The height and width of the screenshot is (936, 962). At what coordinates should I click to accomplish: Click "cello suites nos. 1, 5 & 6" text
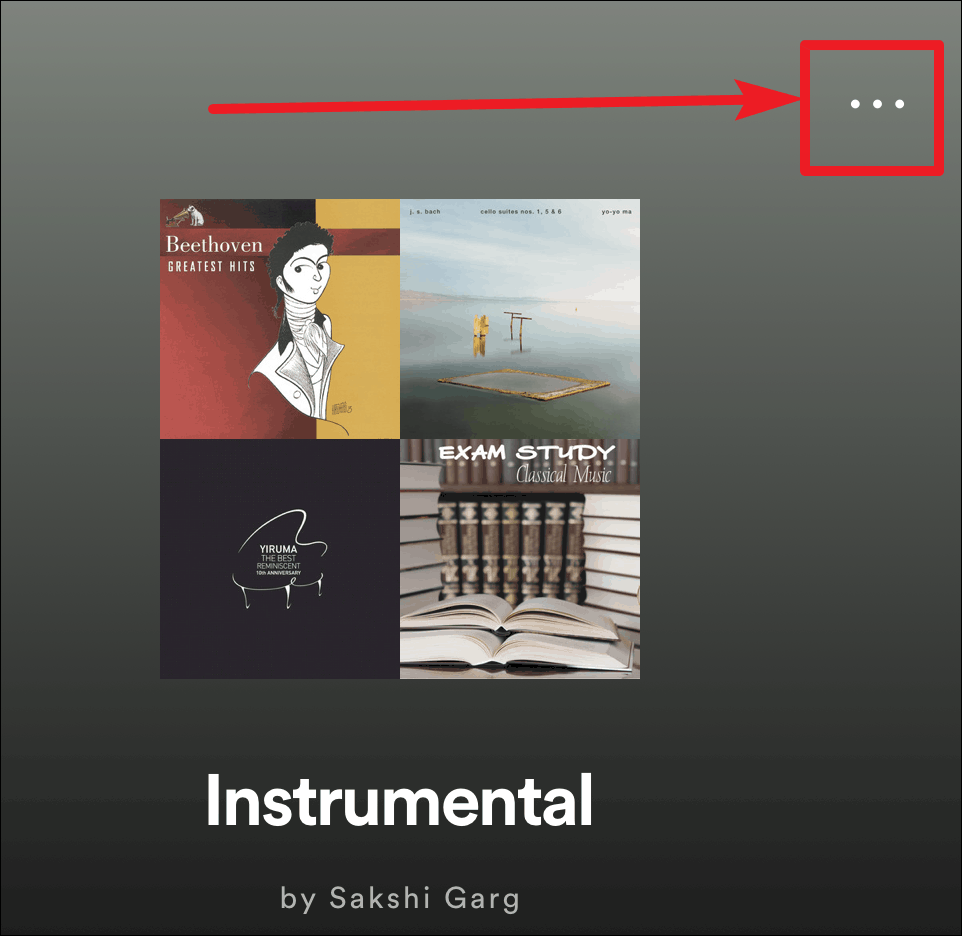pos(521,212)
